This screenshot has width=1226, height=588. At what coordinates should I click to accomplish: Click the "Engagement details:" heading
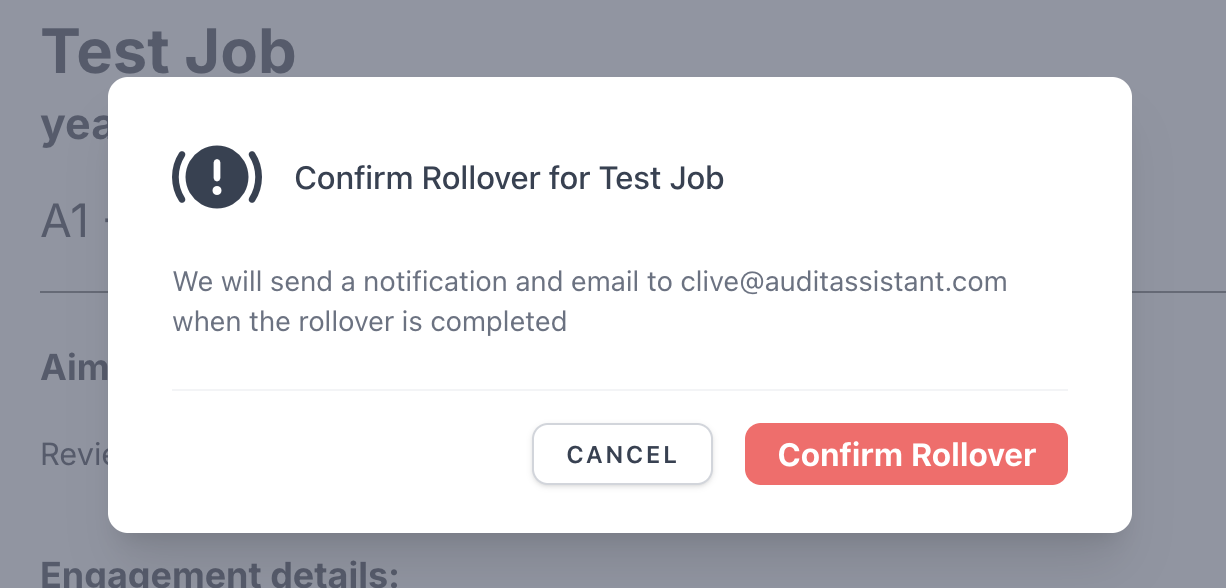pyautogui.click(x=220, y=574)
